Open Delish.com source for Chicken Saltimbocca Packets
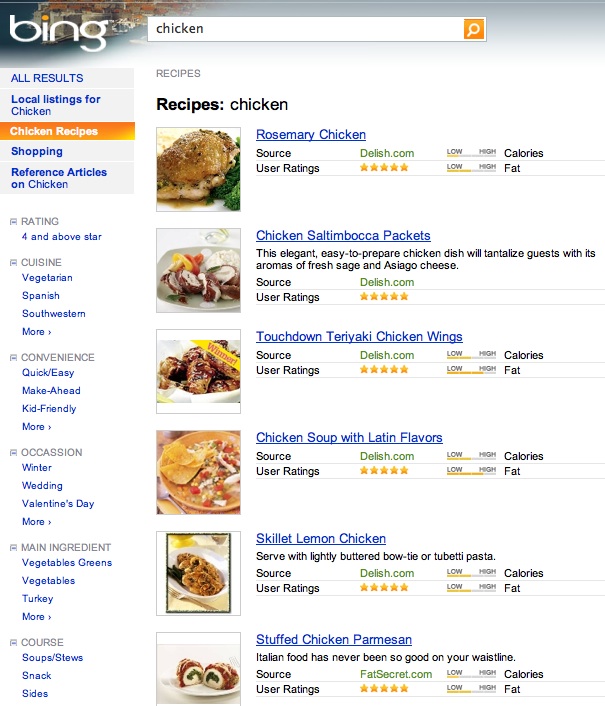Screen dimensions: 605x706 coord(387,282)
